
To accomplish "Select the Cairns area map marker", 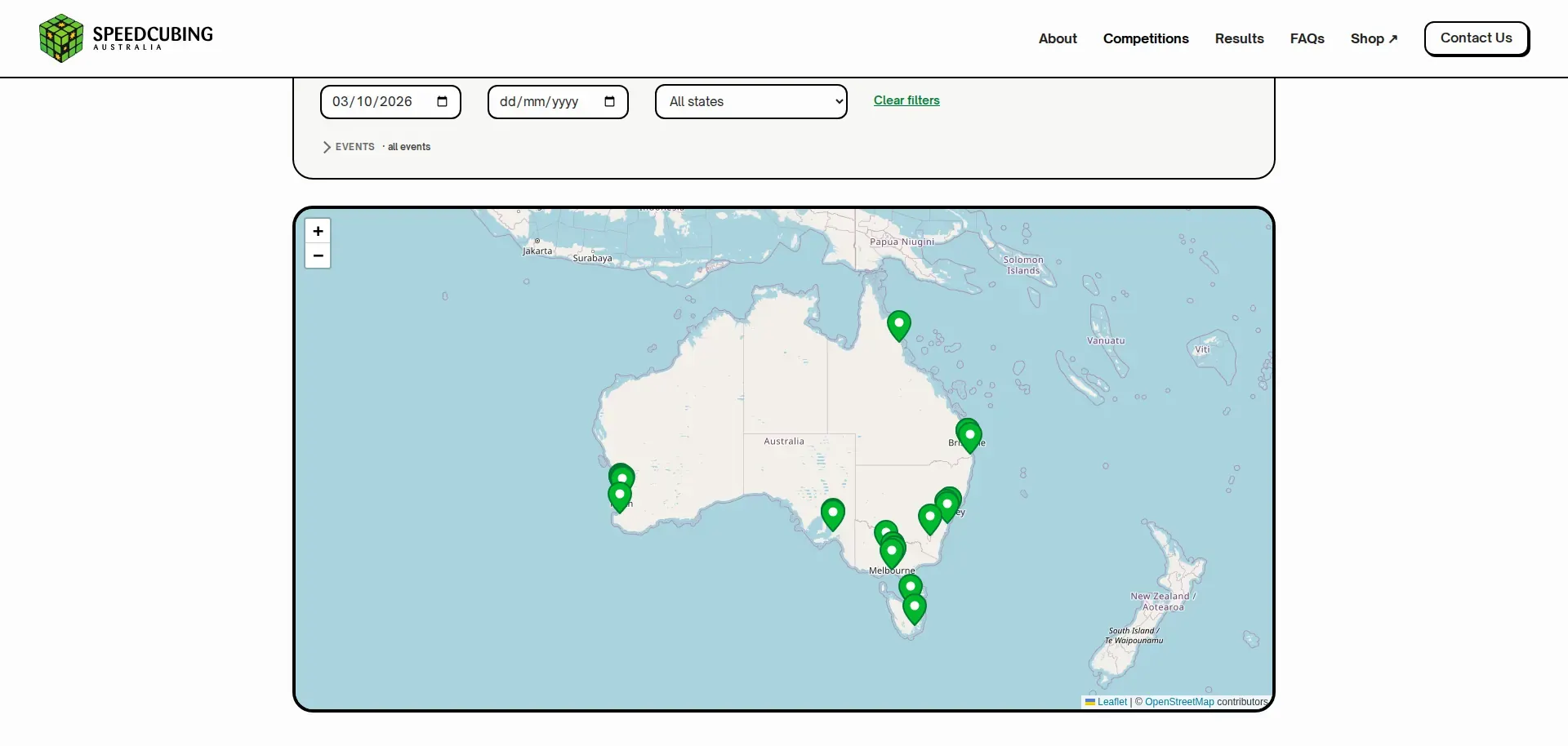I will click(x=899, y=326).
